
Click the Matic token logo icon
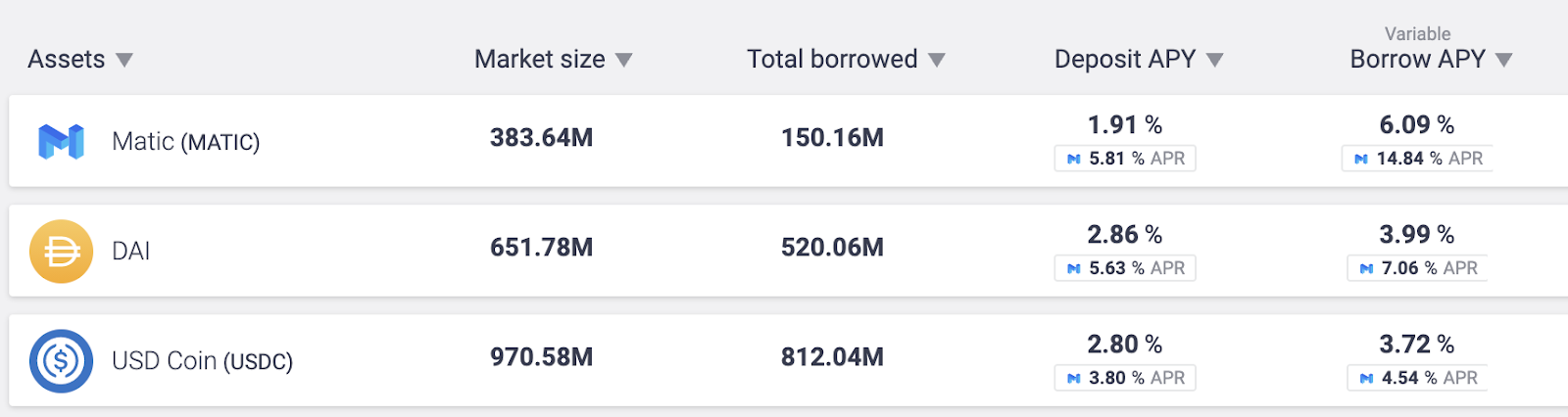click(x=61, y=142)
